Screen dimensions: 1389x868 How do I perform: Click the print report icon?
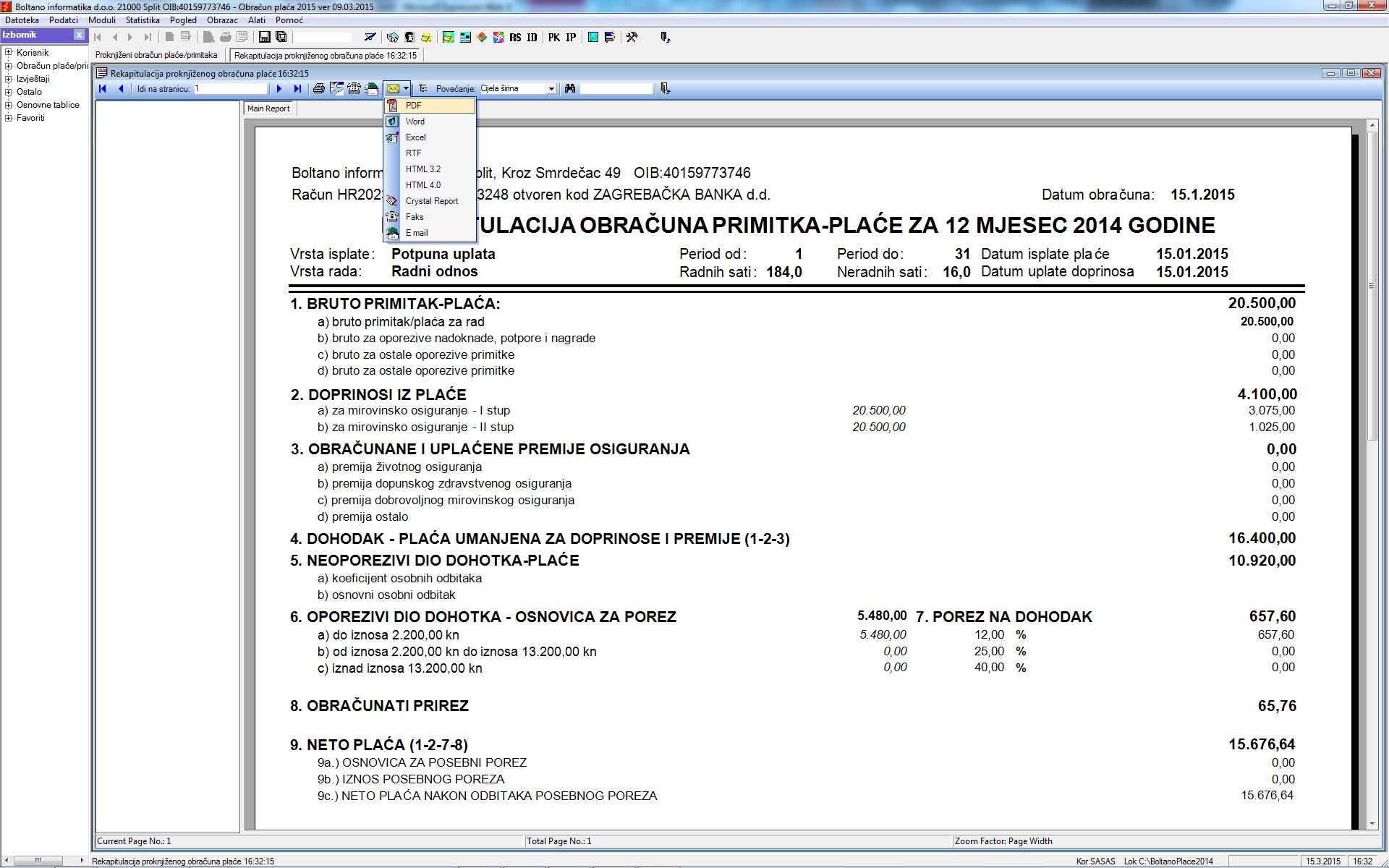(318, 88)
